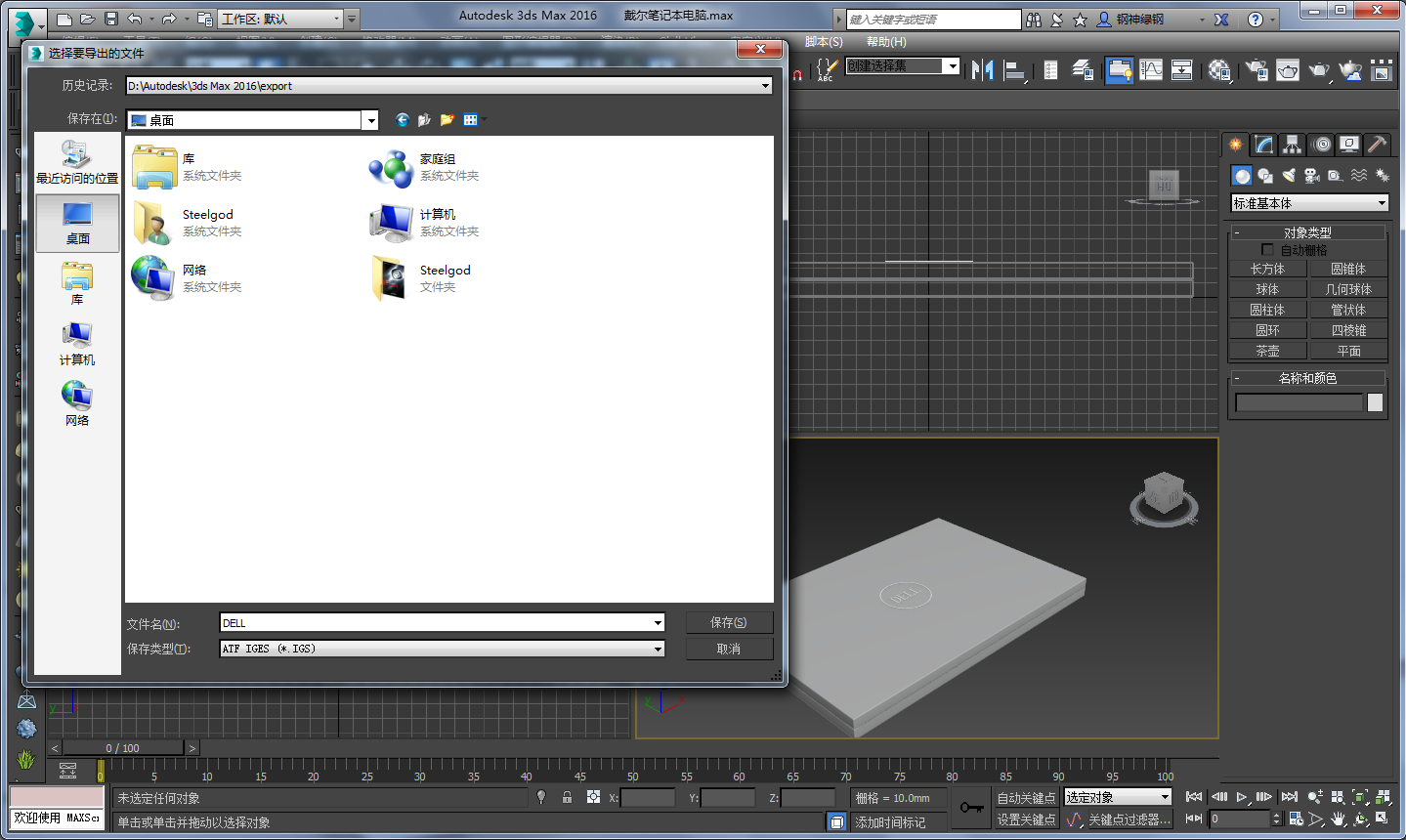Screen dimensions: 1406x840
Task: Toggle the 设置关键点 mode button
Action: 1026,819
